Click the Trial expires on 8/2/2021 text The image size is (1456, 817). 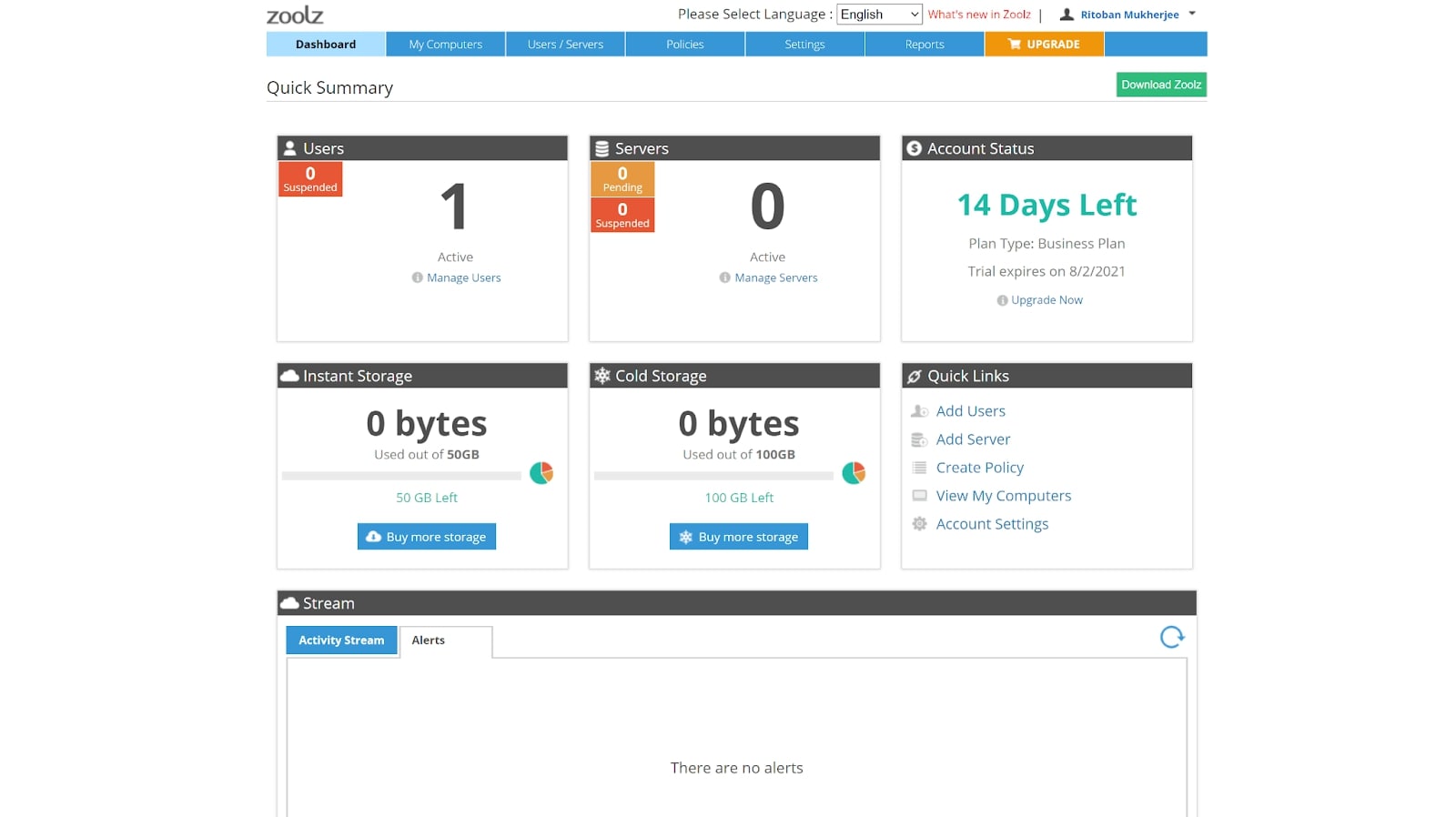click(x=1046, y=271)
